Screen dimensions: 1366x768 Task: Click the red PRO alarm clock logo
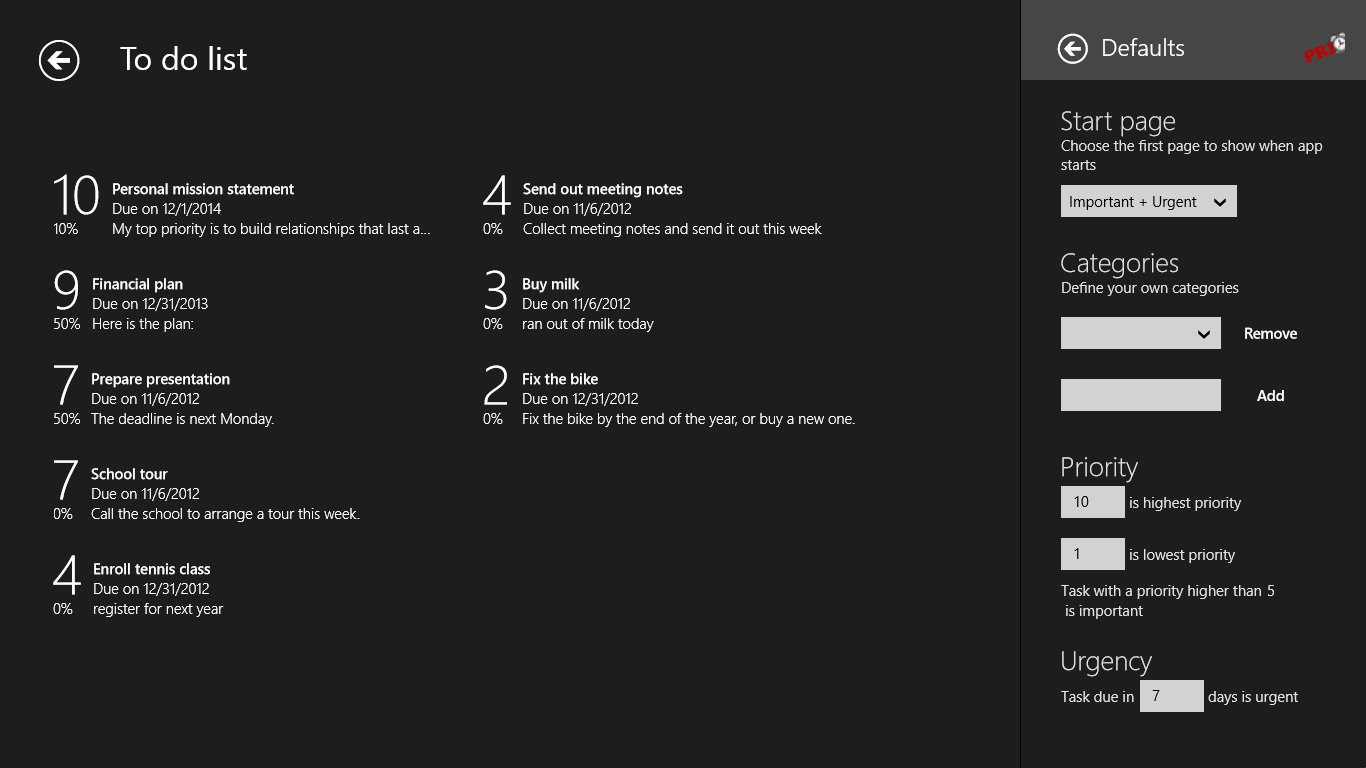coord(1325,48)
